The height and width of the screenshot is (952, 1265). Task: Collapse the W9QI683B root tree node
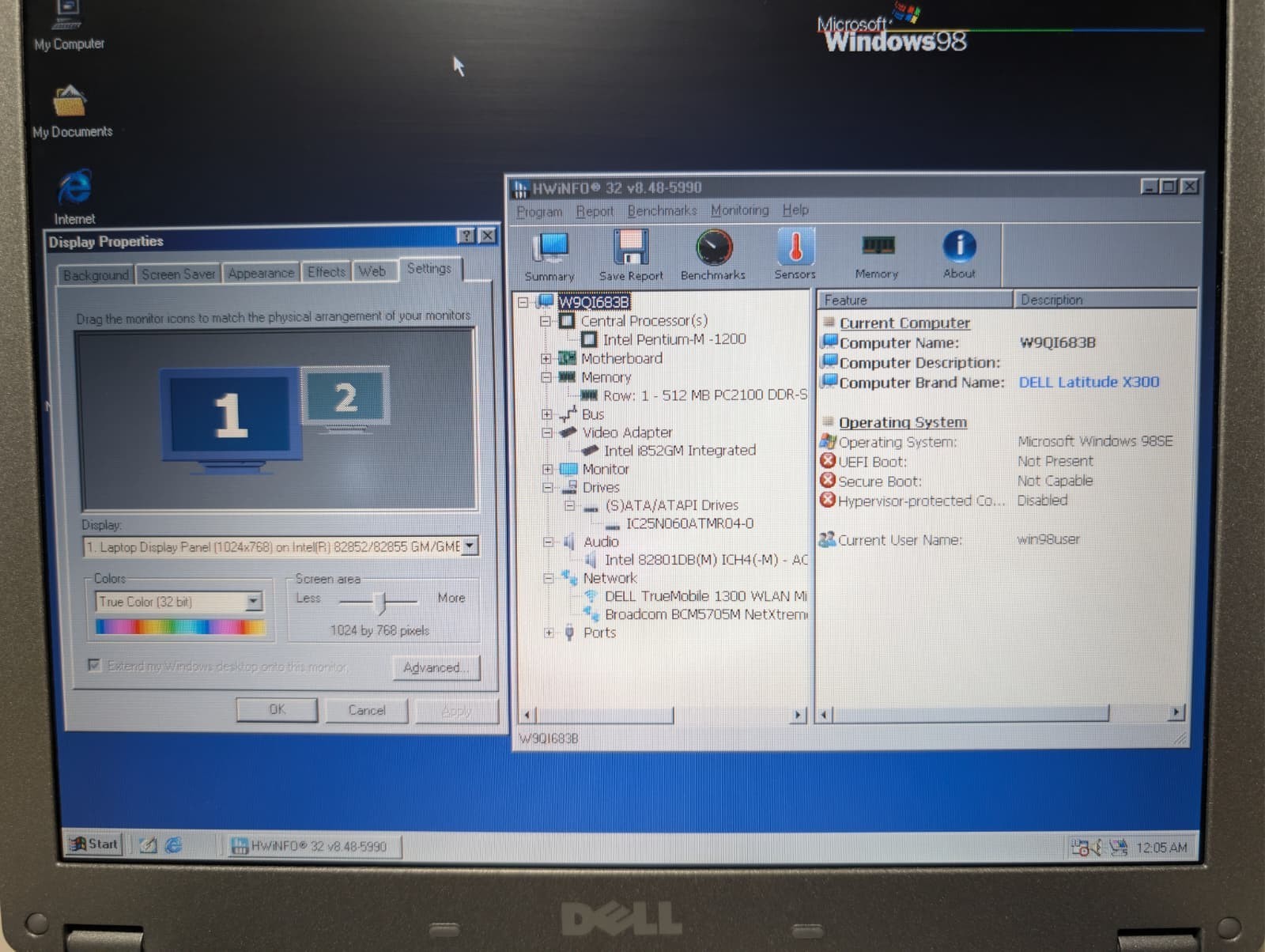click(x=523, y=302)
